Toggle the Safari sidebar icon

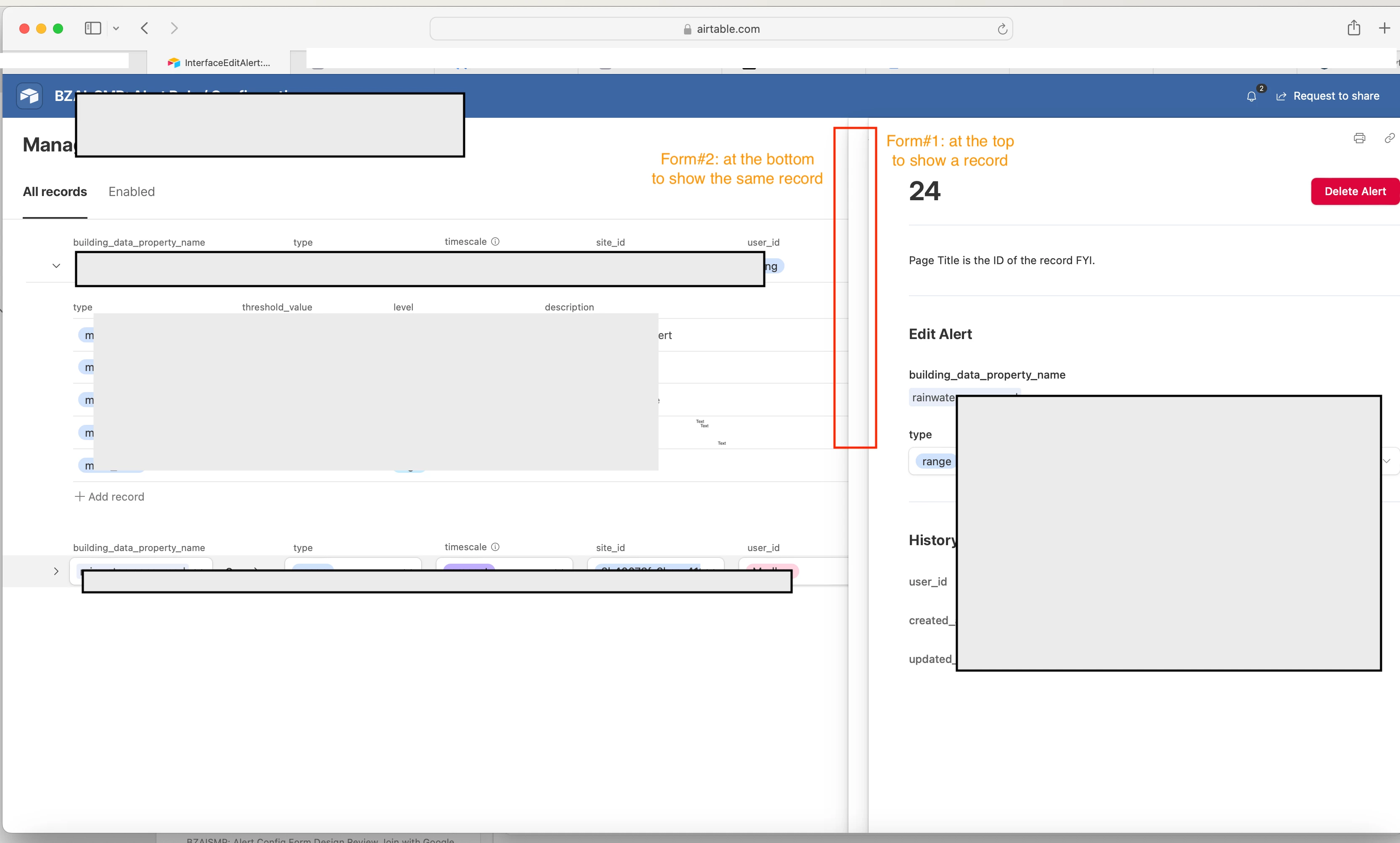pyautogui.click(x=92, y=29)
